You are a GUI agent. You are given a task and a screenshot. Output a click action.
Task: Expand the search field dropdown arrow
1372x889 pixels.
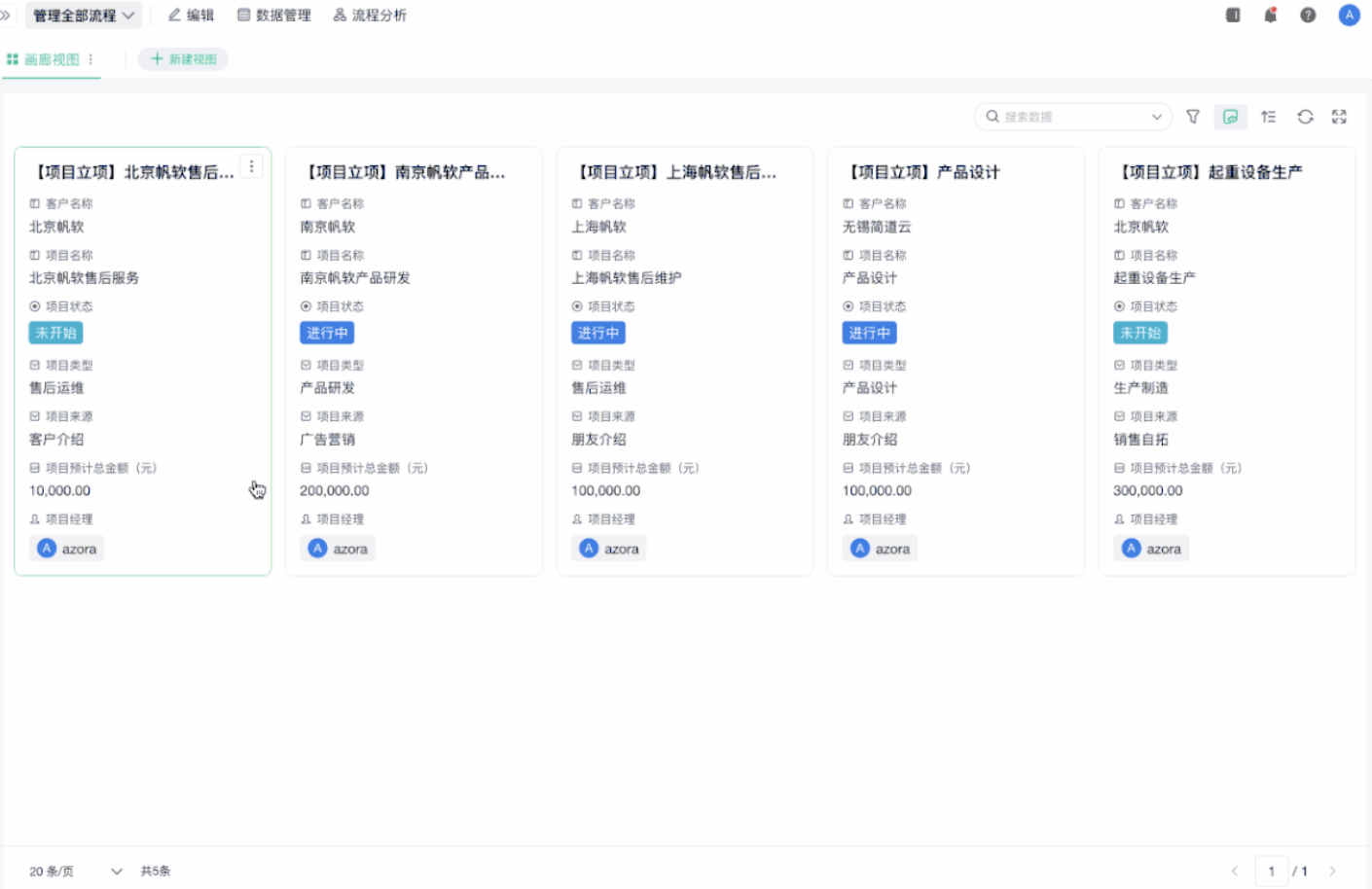[x=1156, y=117]
